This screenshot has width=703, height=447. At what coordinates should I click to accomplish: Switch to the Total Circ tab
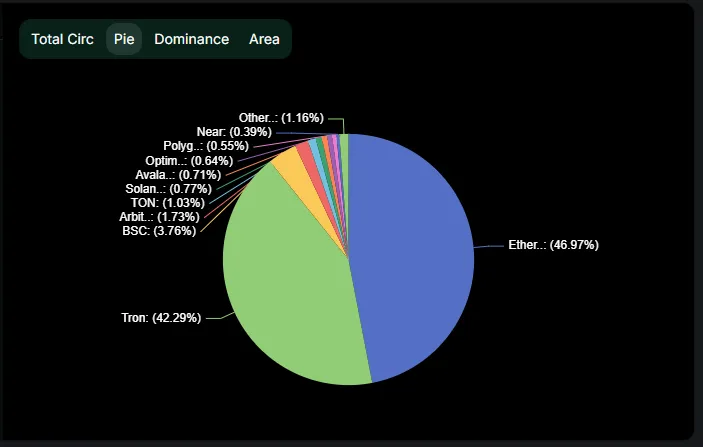pyautogui.click(x=62, y=39)
